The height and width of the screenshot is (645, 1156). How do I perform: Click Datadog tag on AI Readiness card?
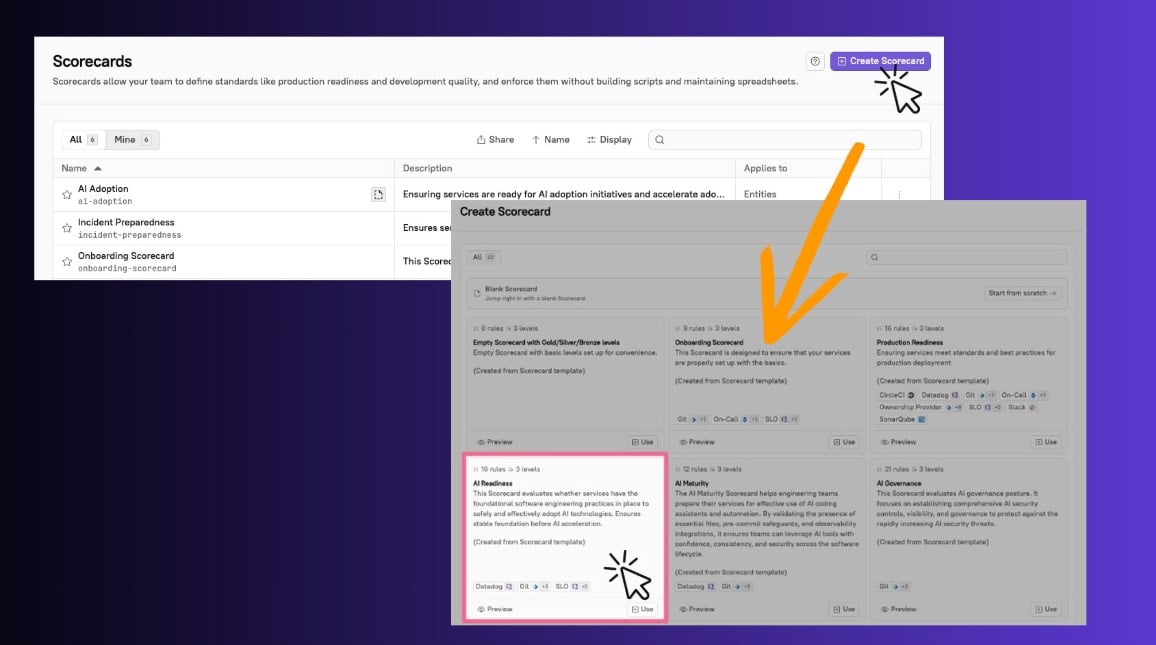tap(493, 587)
